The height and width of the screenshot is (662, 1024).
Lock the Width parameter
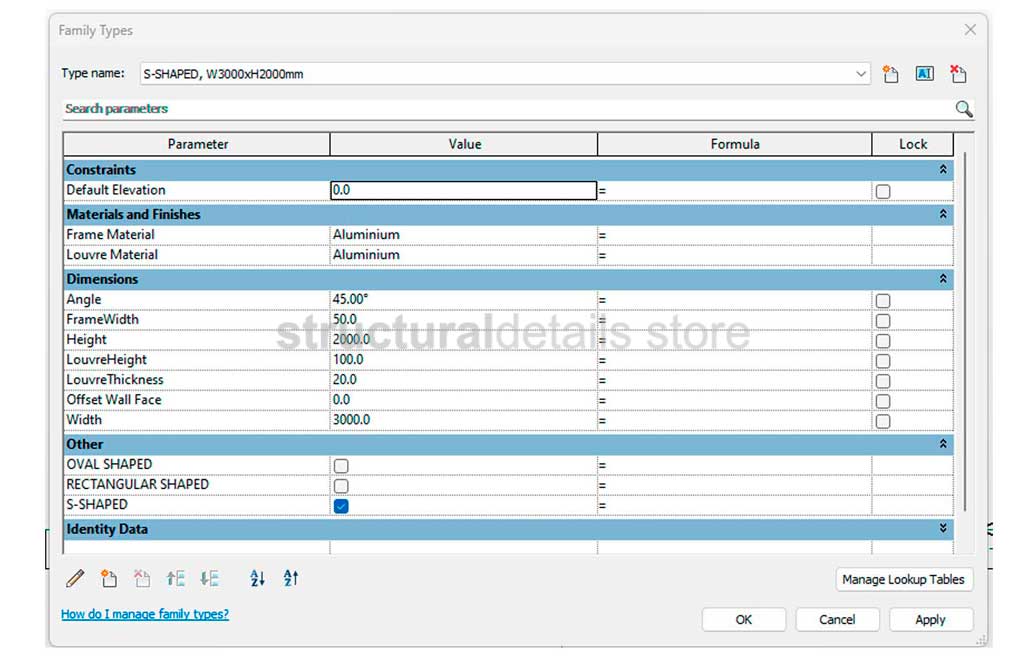click(883, 422)
